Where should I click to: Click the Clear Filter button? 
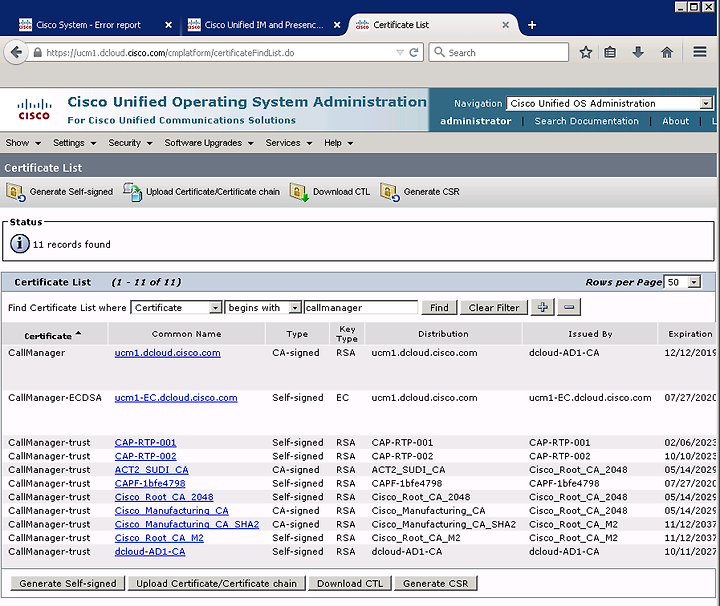[x=494, y=308]
